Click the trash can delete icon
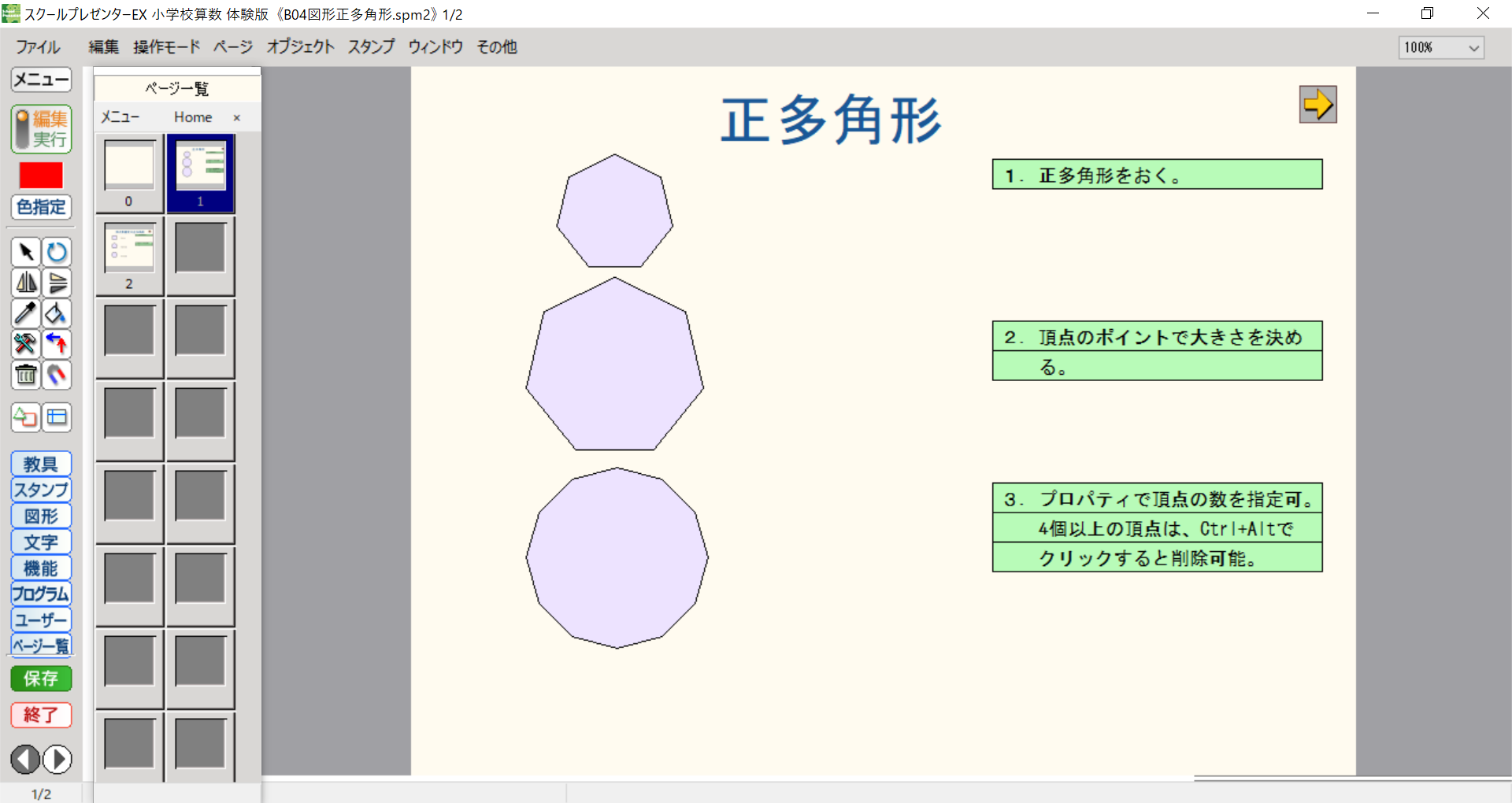1512x803 pixels. (25, 375)
